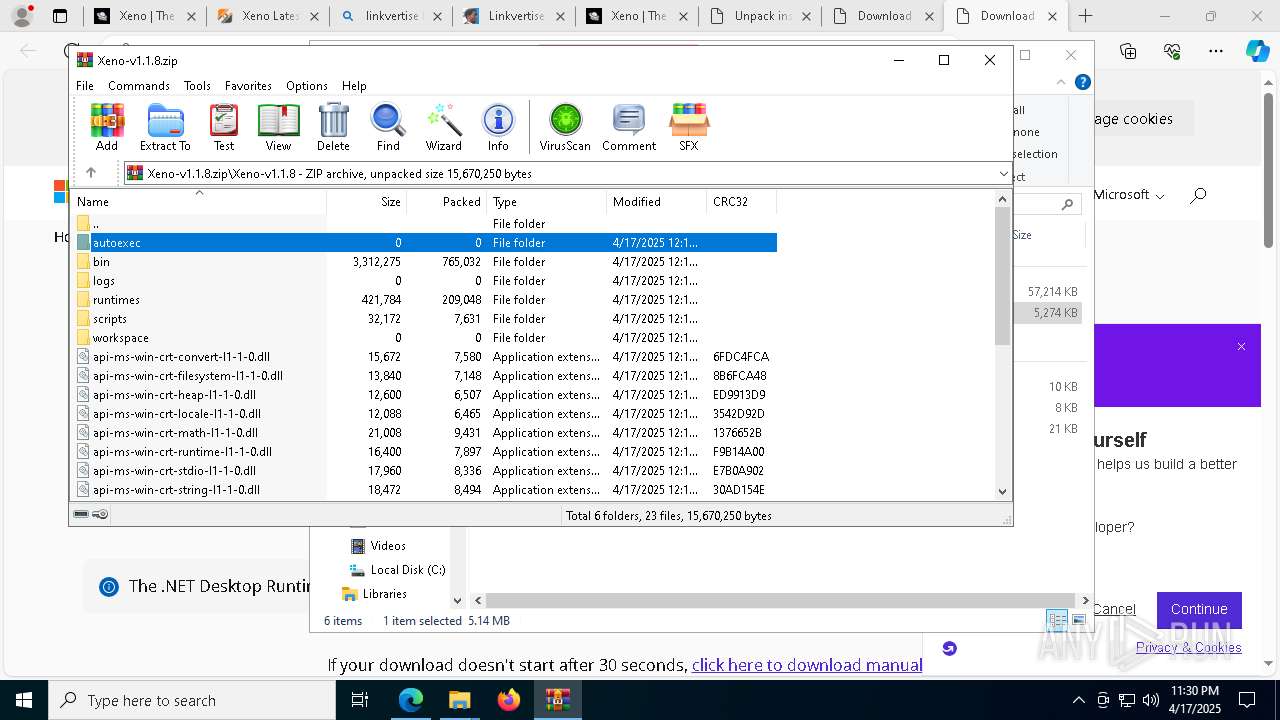Add an archive Comment
Viewport: 1280px width, 720px height.
click(629, 127)
